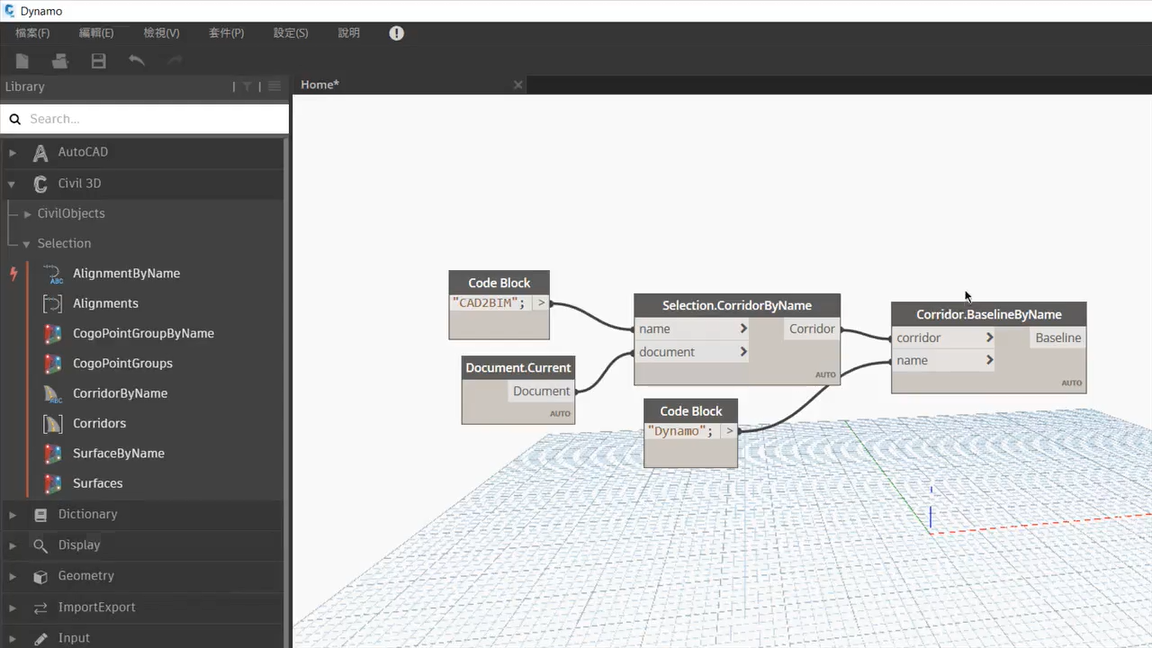Click the Open file toolbar icon

60,61
